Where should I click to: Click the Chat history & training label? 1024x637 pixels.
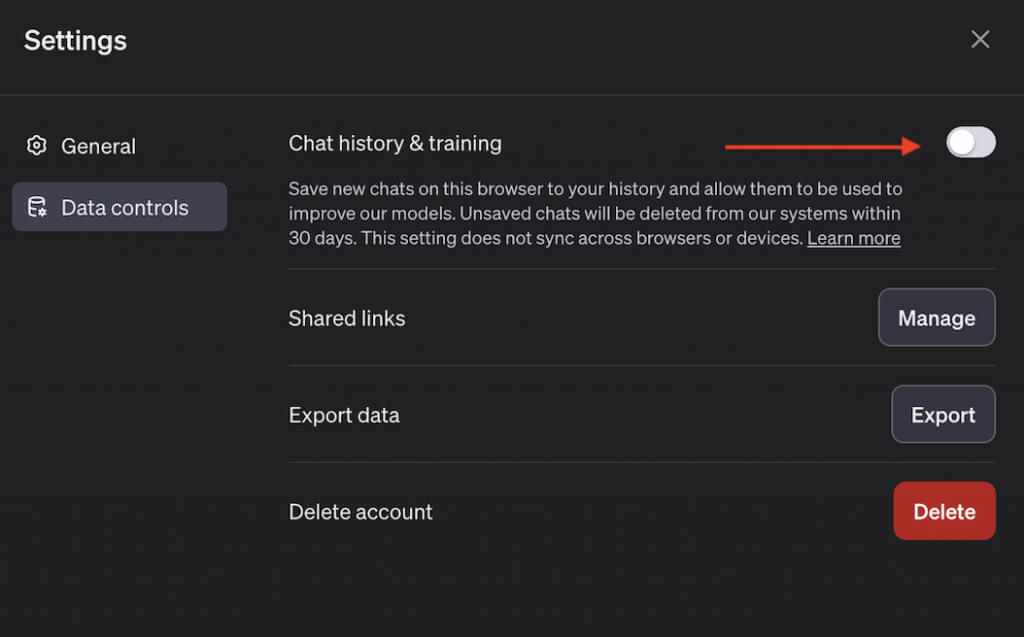(x=395, y=144)
